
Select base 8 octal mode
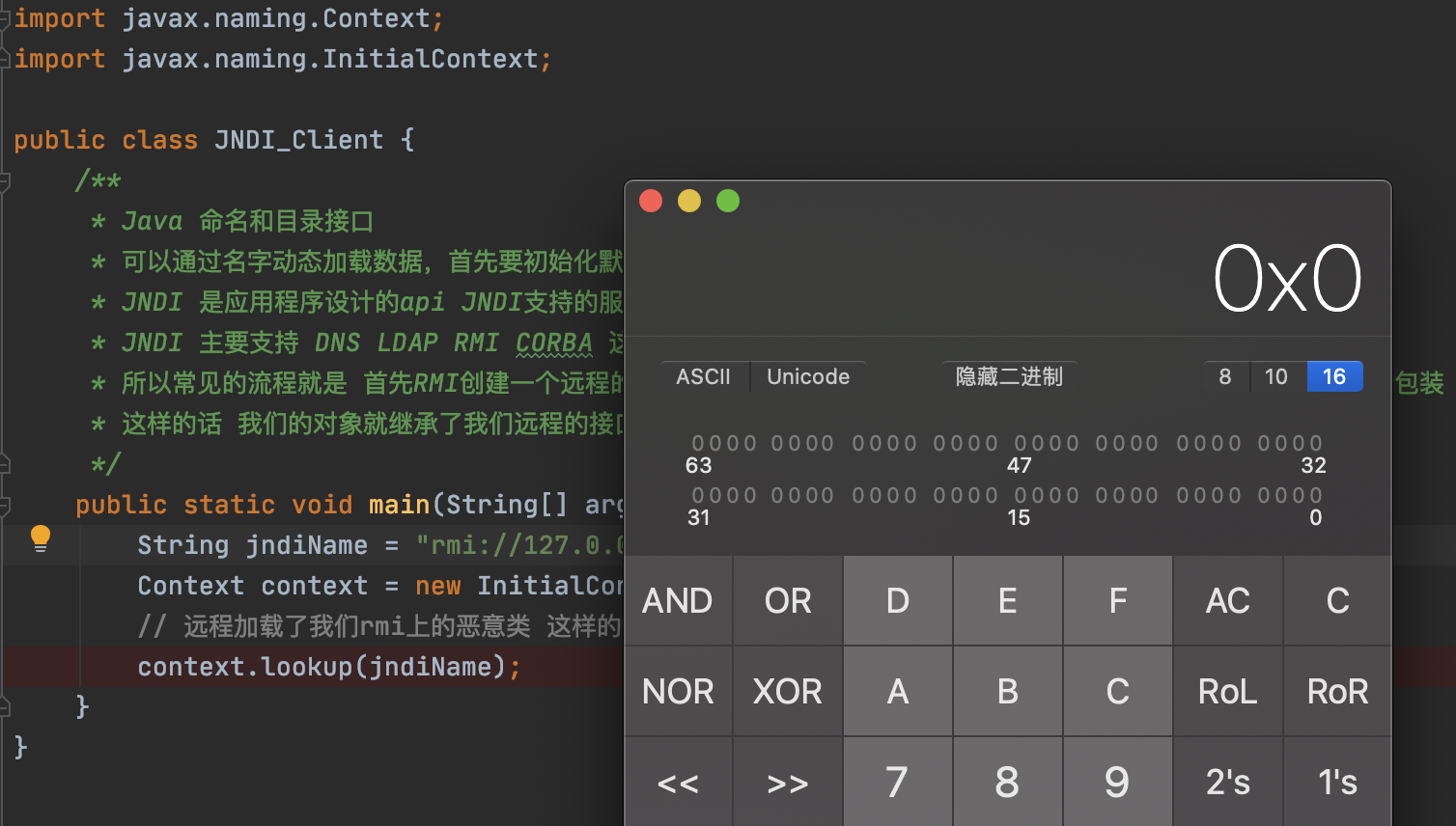1224,376
